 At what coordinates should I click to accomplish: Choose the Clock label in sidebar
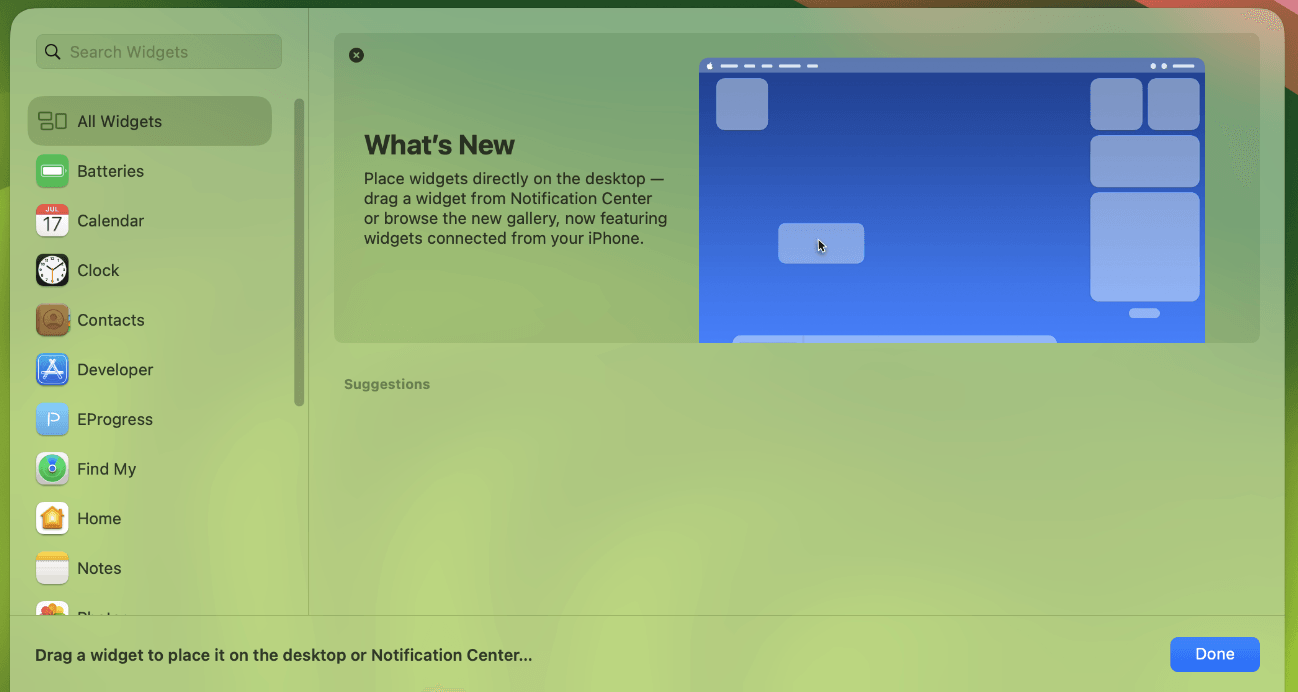click(98, 270)
